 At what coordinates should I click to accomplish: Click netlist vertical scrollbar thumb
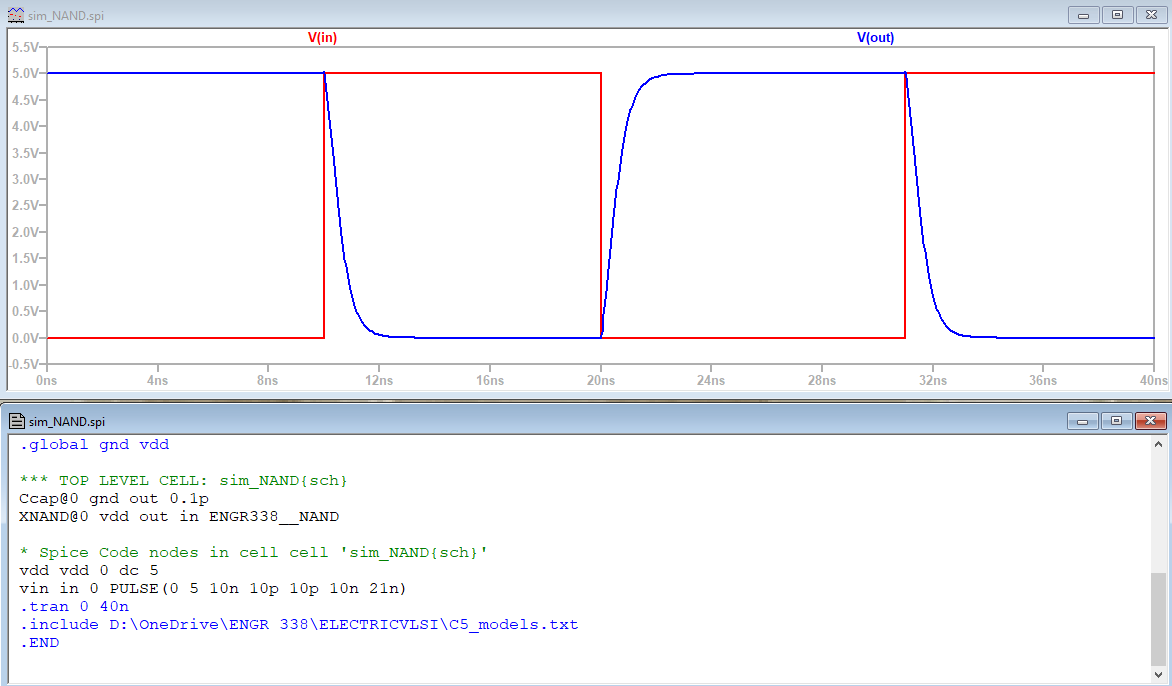point(1158,618)
